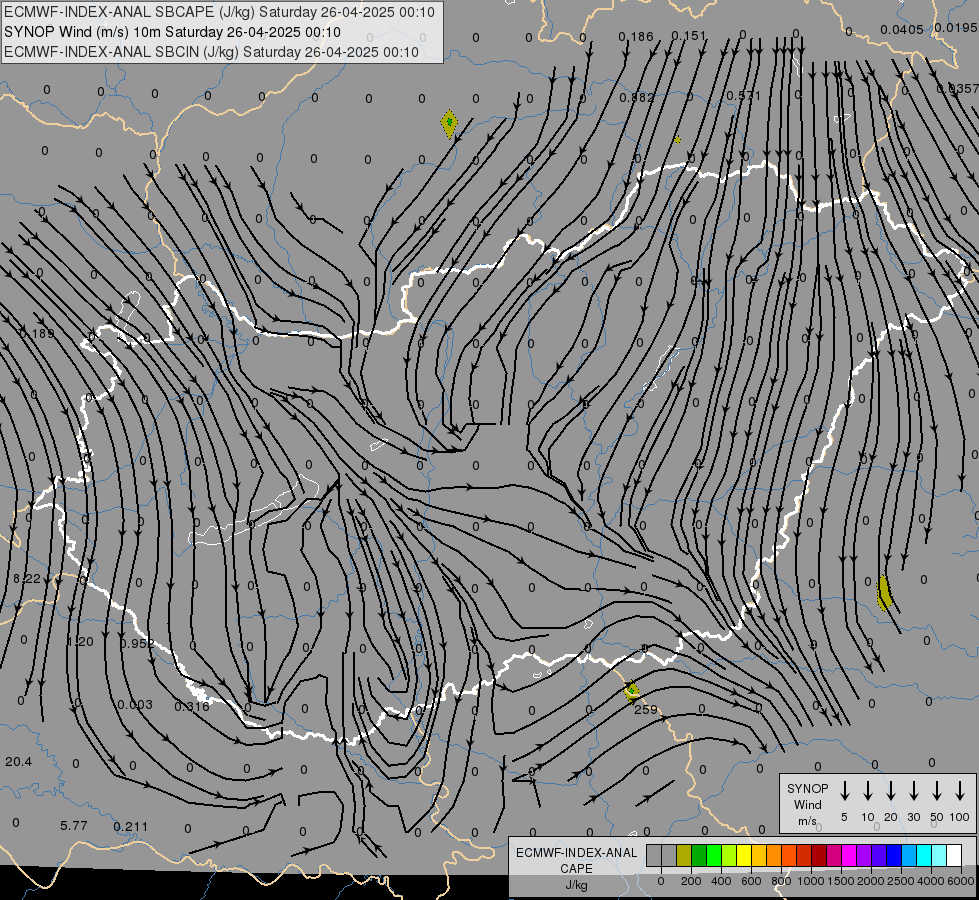This screenshot has width=979, height=900.
Task: Click the map value 0.151
Action: click(x=689, y=36)
